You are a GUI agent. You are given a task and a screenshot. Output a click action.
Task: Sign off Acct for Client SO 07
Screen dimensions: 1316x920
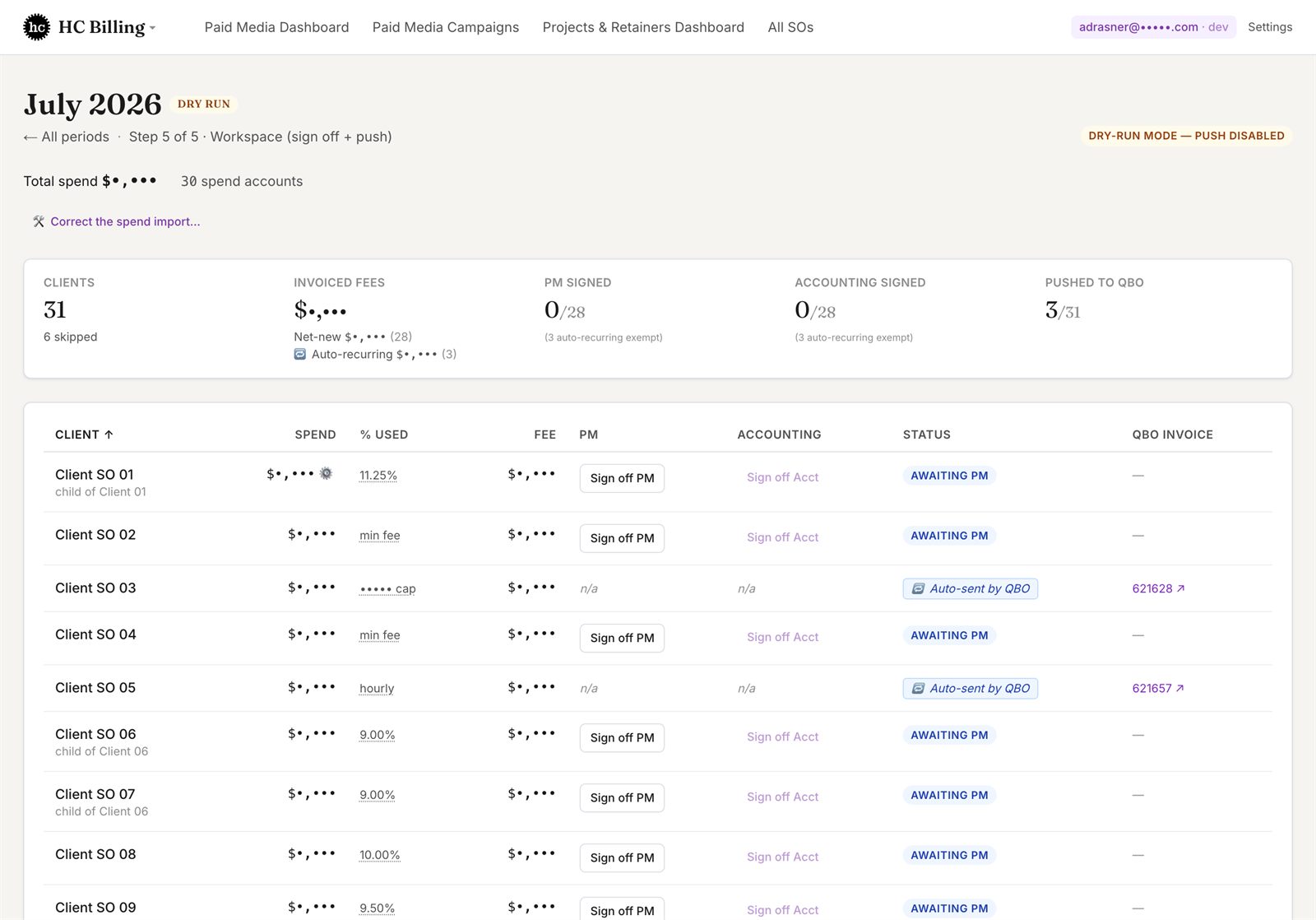(x=782, y=797)
